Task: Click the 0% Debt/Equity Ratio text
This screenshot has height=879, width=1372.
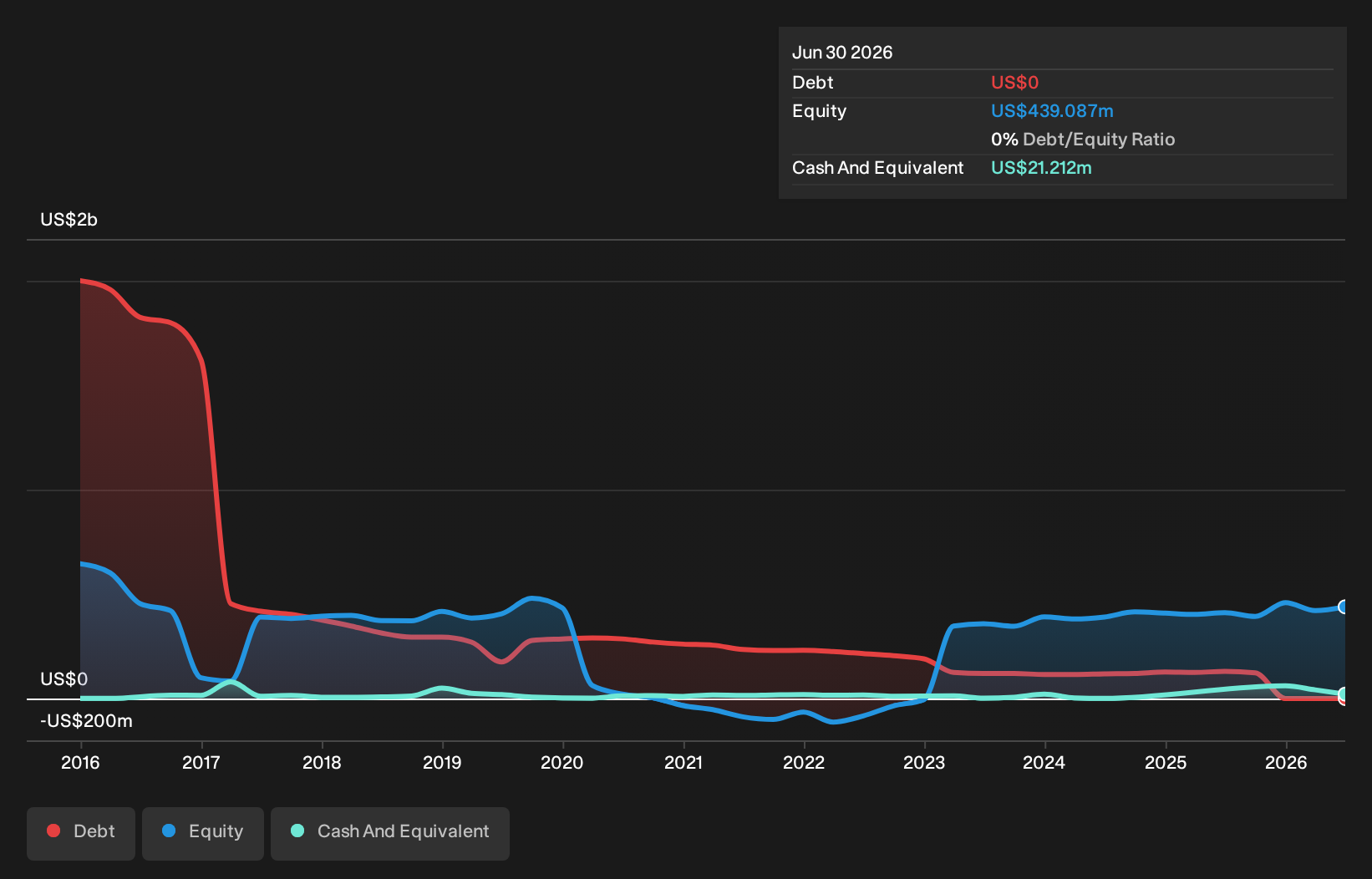Action: 1083,139
